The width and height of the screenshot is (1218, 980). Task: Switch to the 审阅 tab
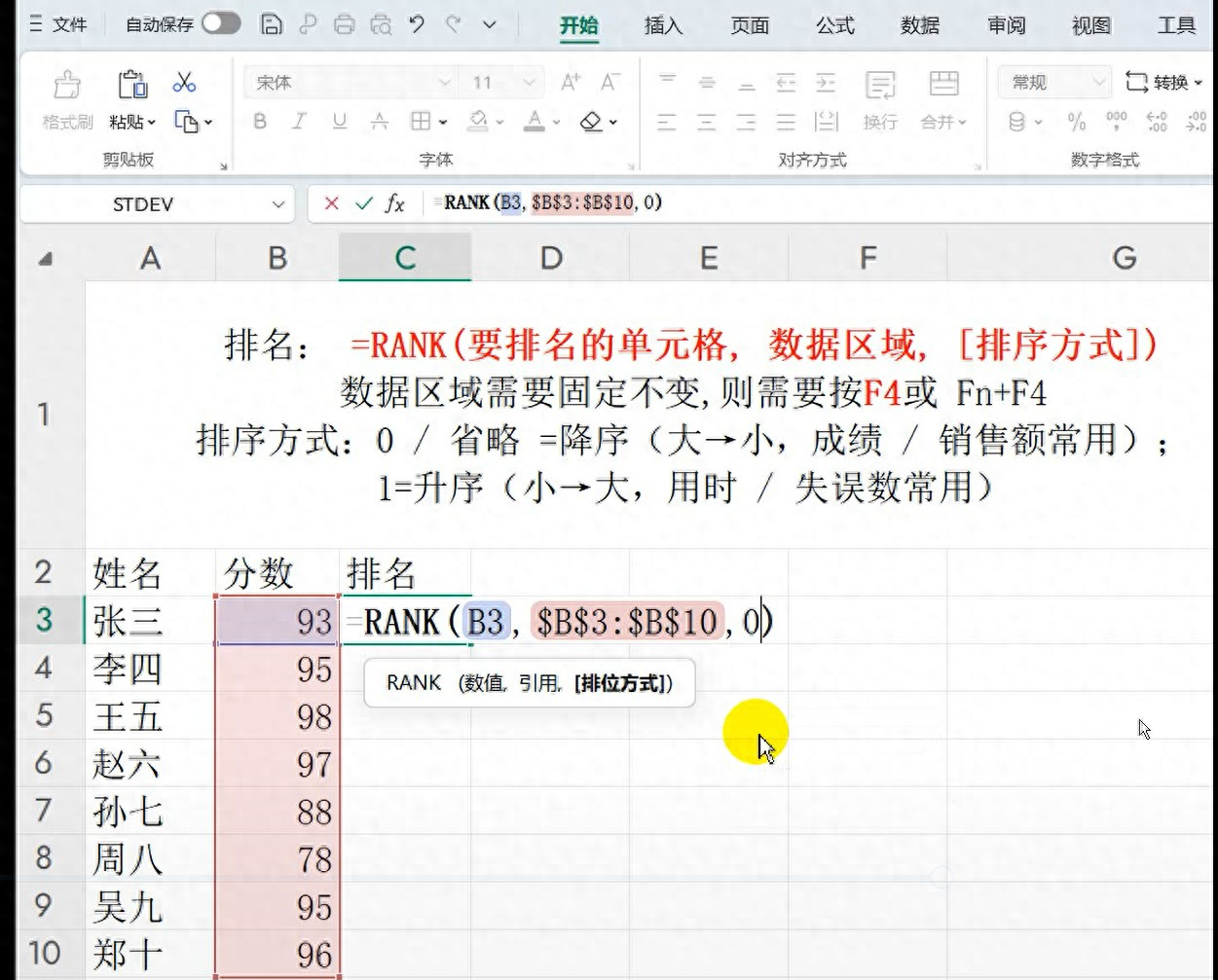click(x=1006, y=25)
